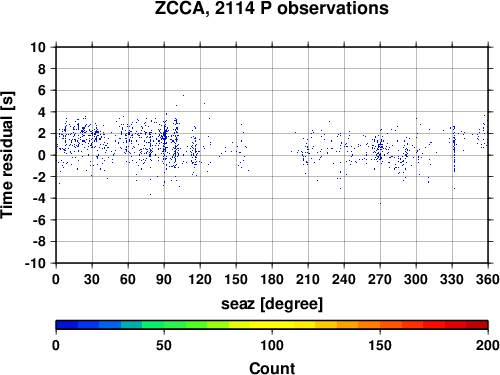Click the 'Time residual [s]' y-axis label
This screenshot has width=500, height=375.
[8, 155]
